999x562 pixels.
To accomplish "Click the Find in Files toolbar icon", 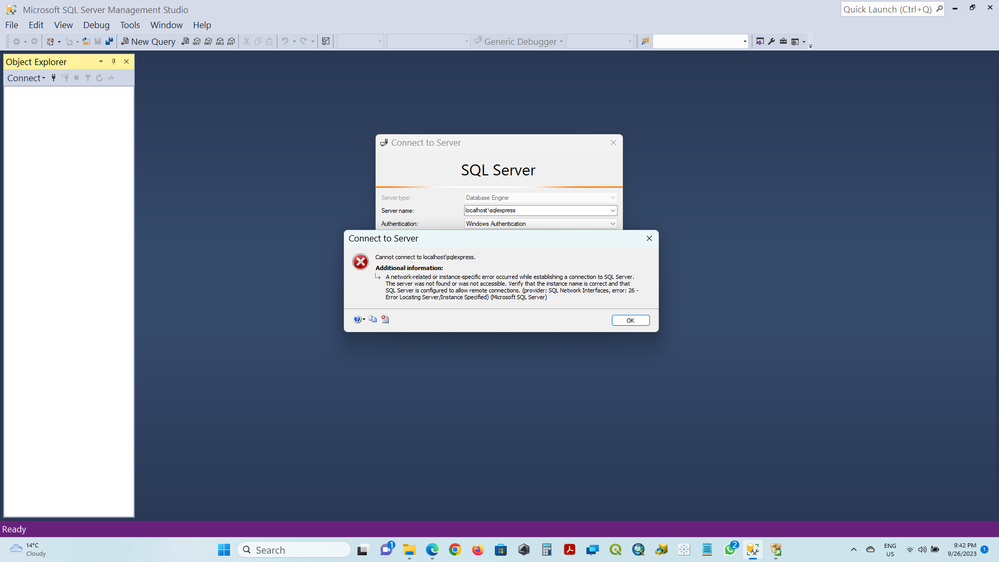I will tap(645, 41).
